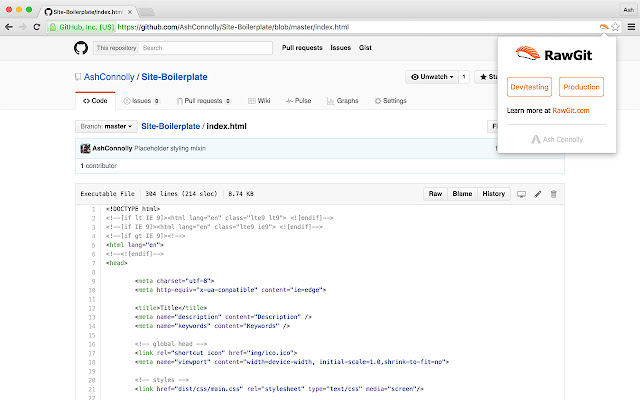Click the Star repository button
This screenshot has width=640, height=400.
pos(487,77)
